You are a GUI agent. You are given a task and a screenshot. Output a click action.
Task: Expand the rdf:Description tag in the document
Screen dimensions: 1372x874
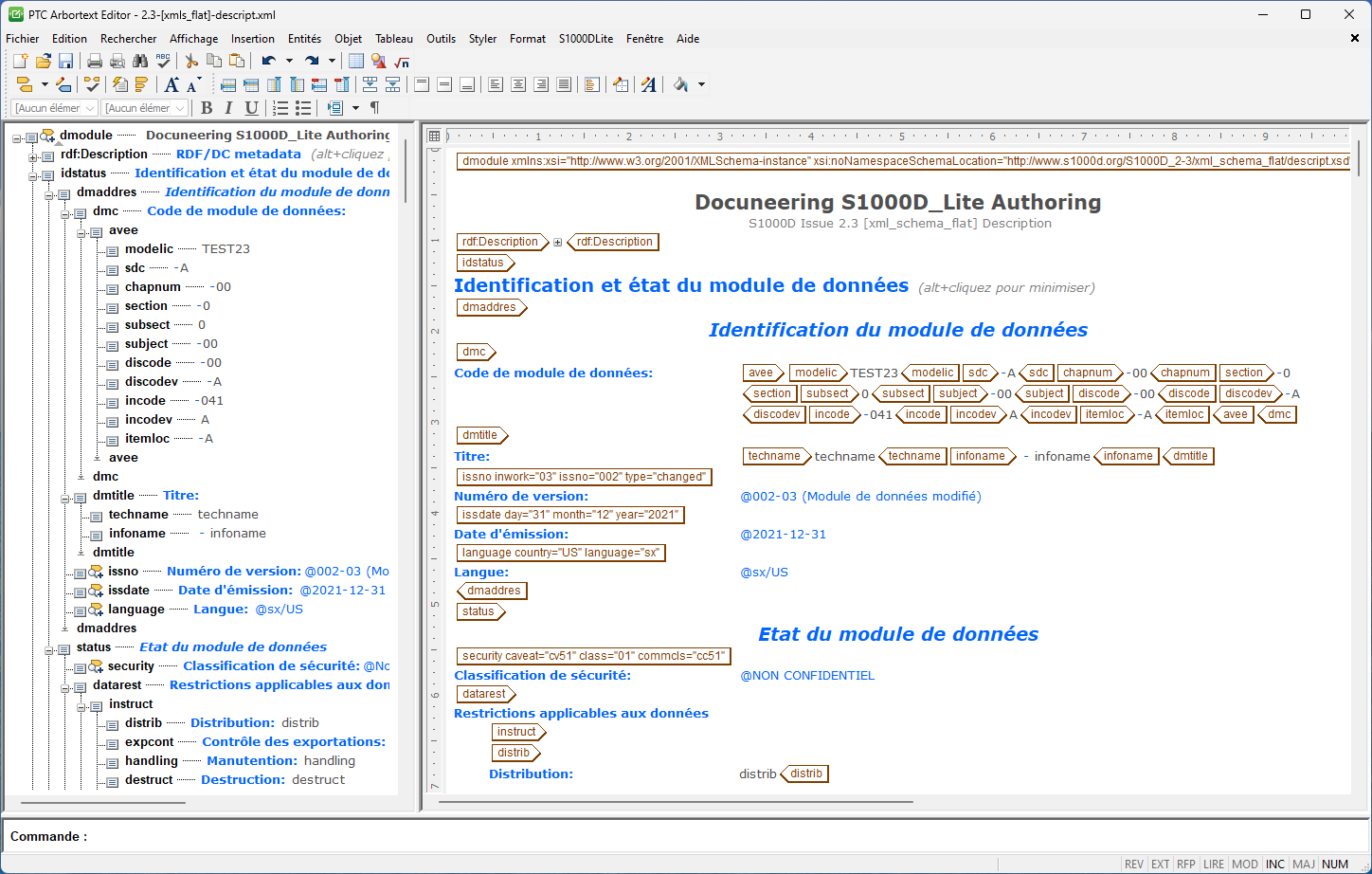click(558, 243)
